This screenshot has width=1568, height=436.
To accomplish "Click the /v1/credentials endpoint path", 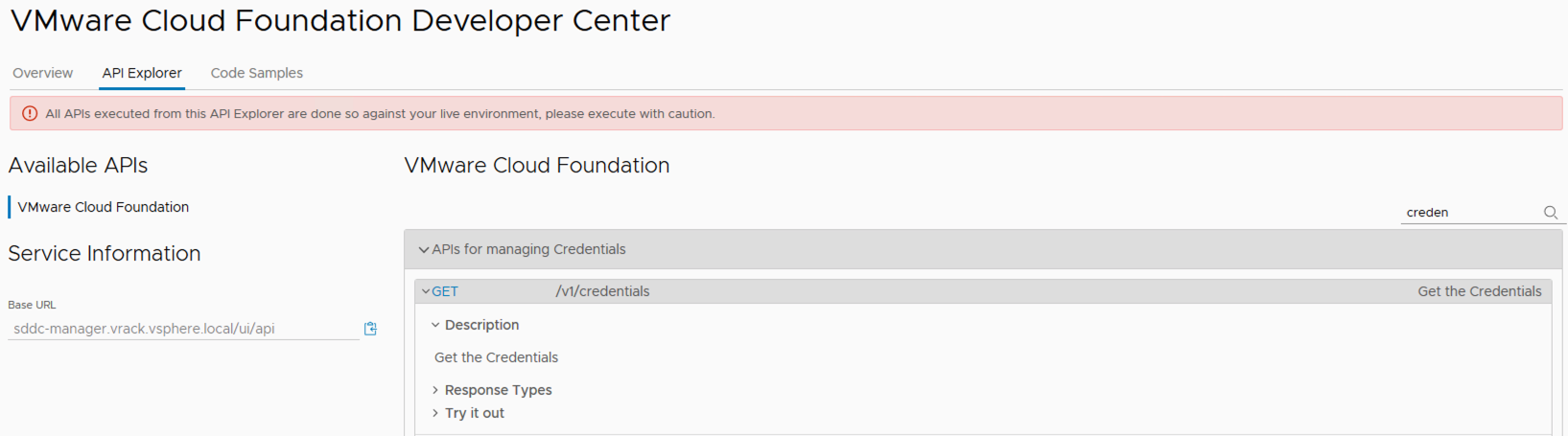I will coord(602,291).
